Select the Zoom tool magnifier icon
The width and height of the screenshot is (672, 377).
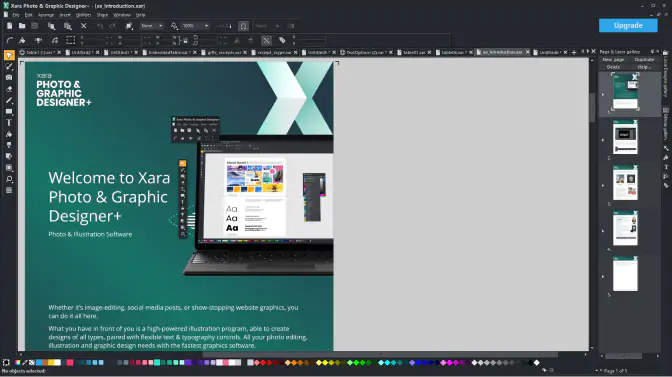(9, 179)
